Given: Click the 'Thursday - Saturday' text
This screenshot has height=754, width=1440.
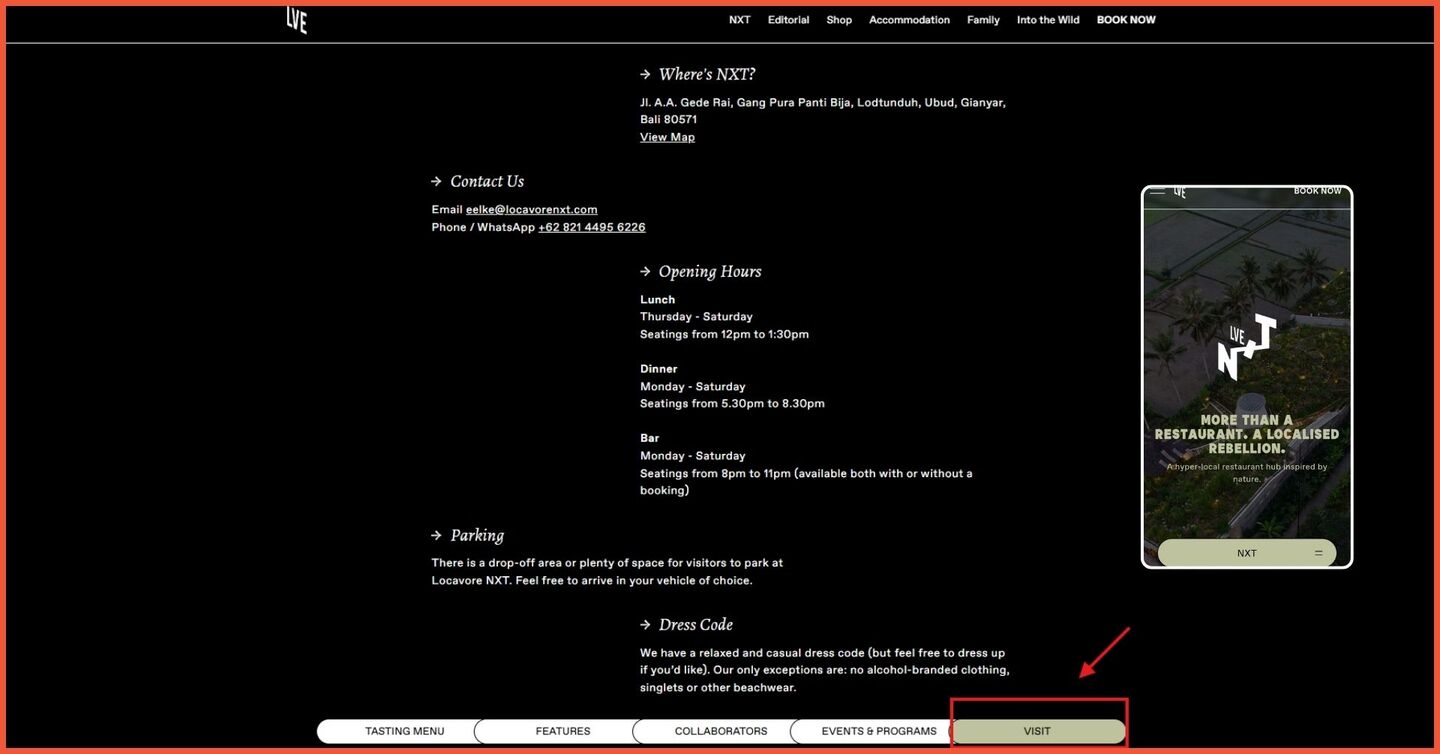Looking at the screenshot, I should click(x=697, y=317).
